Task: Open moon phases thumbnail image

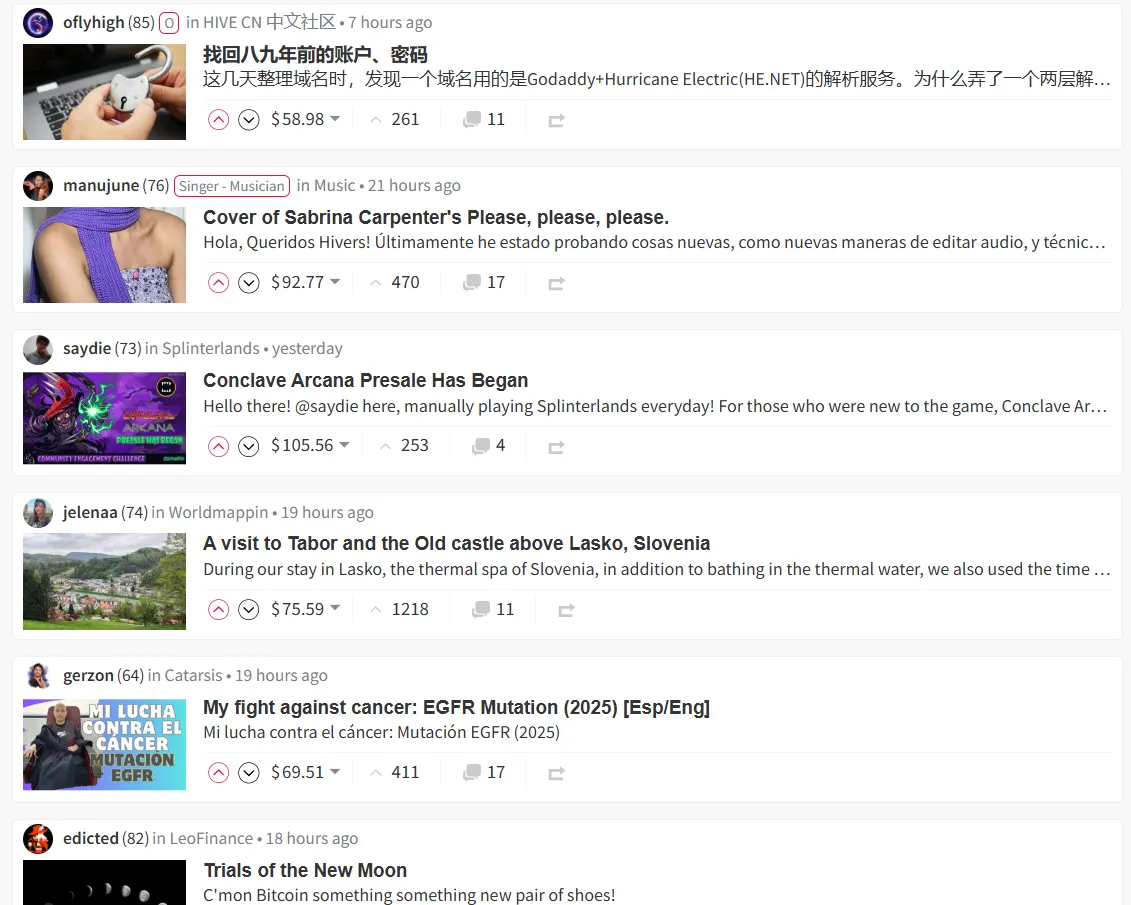Action: coord(105,882)
